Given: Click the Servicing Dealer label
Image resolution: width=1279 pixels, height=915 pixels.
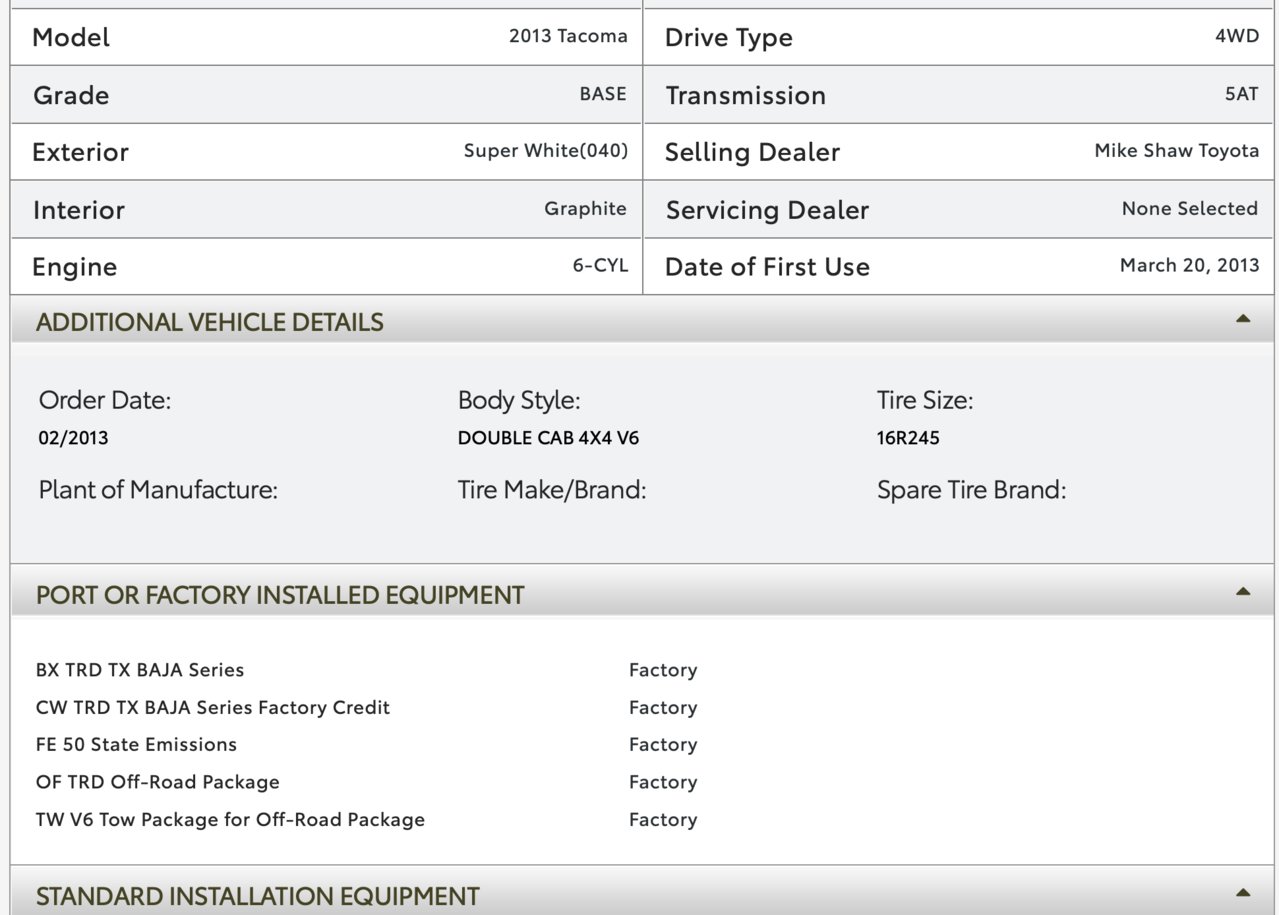Looking at the screenshot, I should (x=768, y=211).
